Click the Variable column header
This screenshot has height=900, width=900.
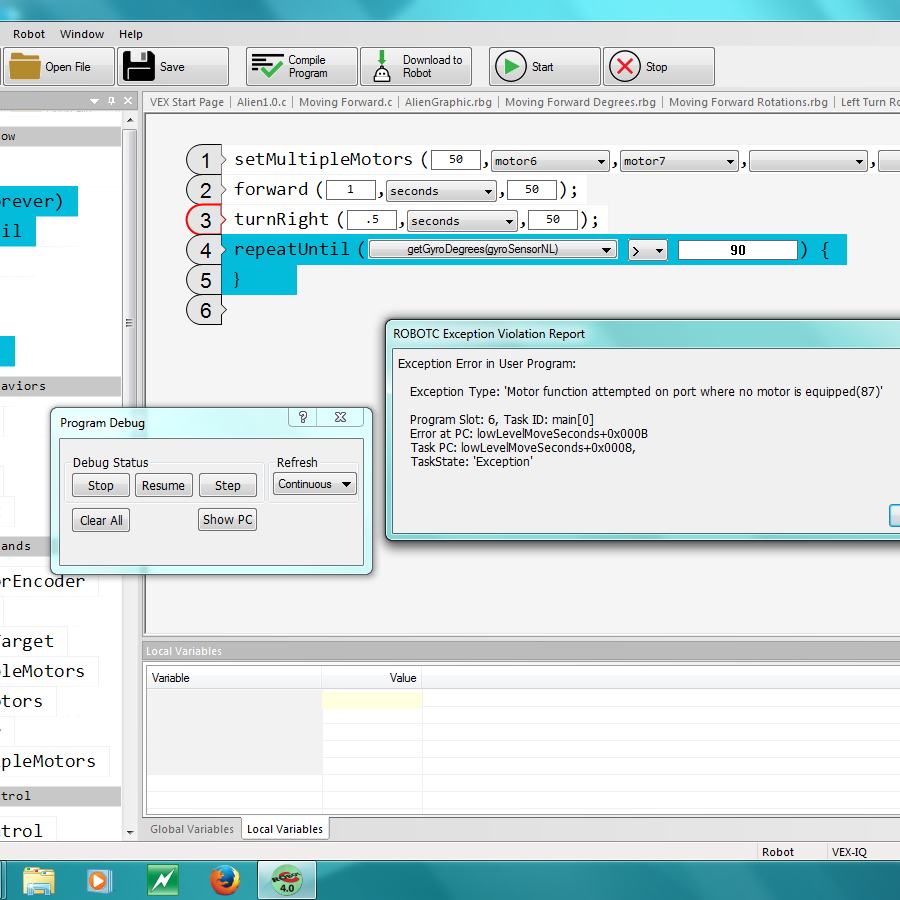[x=234, y=678]
